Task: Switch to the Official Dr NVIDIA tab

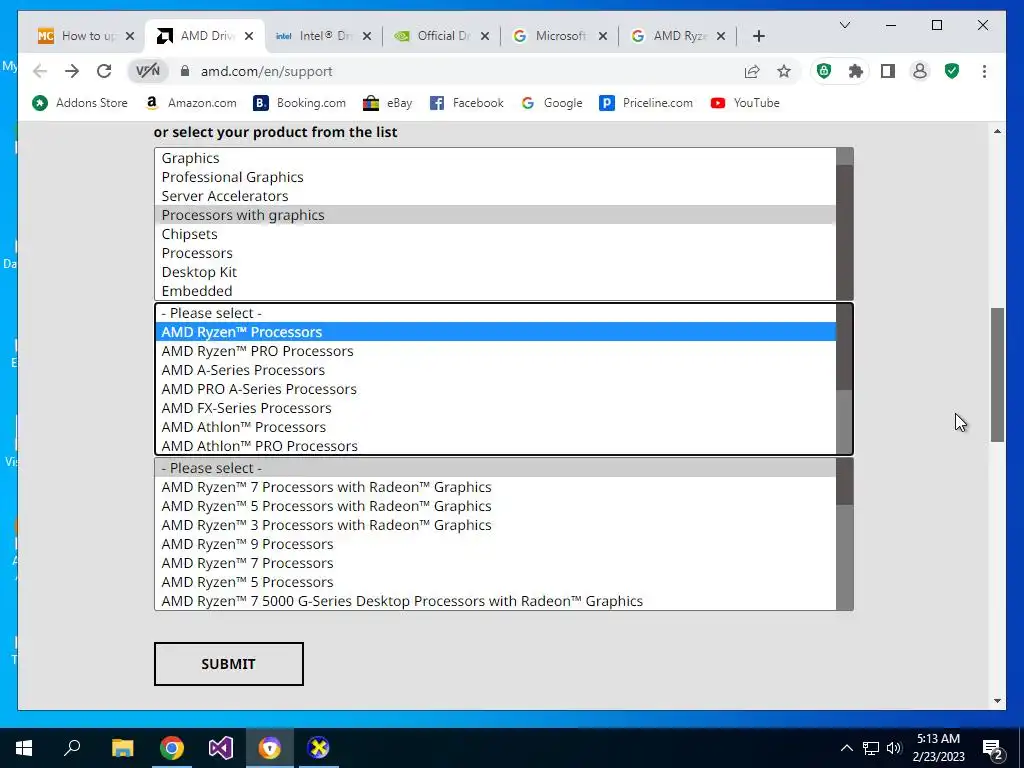Action: (434, 36)
